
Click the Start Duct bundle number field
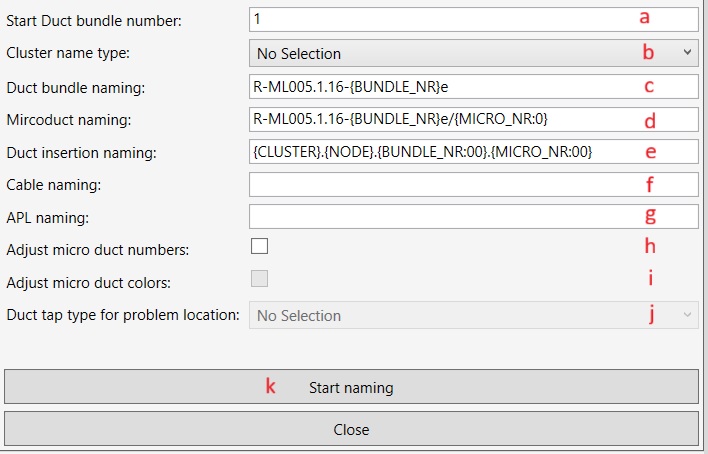point(440,19)
